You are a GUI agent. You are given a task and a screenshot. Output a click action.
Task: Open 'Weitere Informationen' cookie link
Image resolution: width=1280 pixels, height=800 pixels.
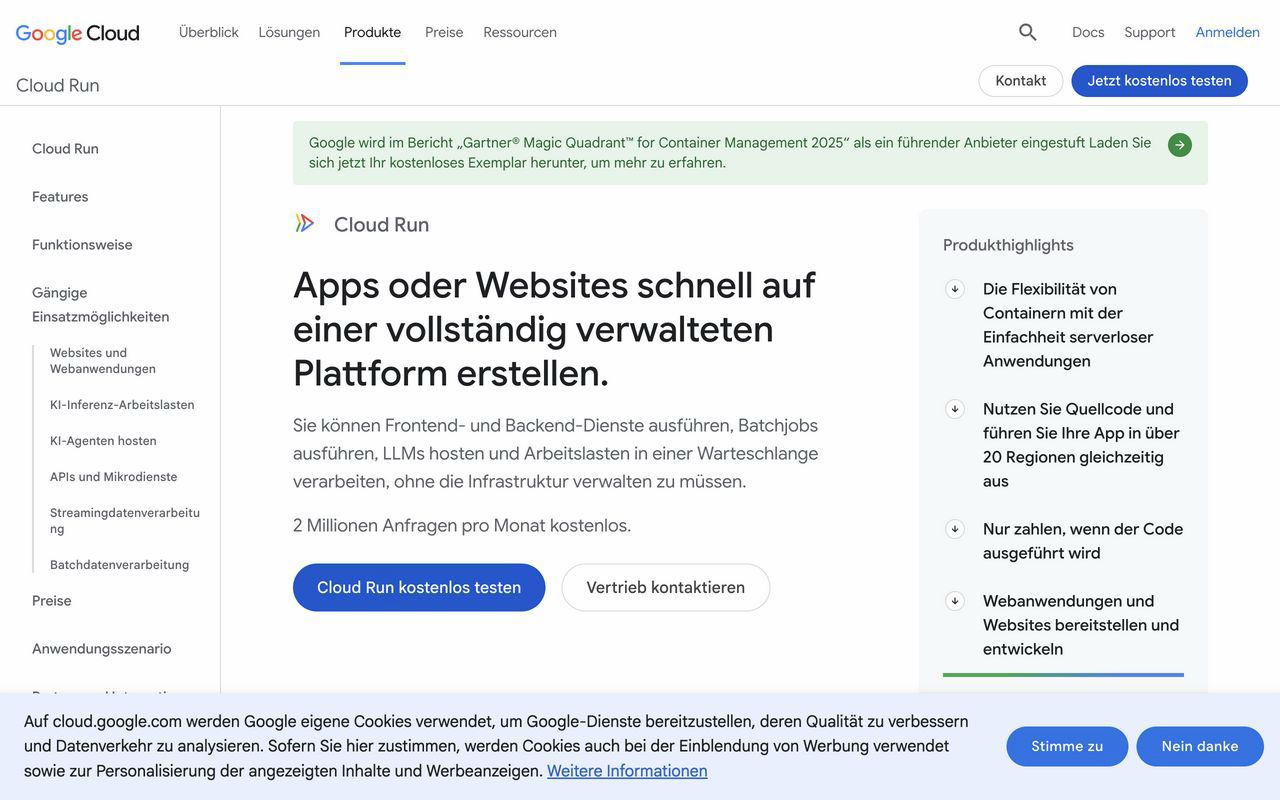coord(627,771)
